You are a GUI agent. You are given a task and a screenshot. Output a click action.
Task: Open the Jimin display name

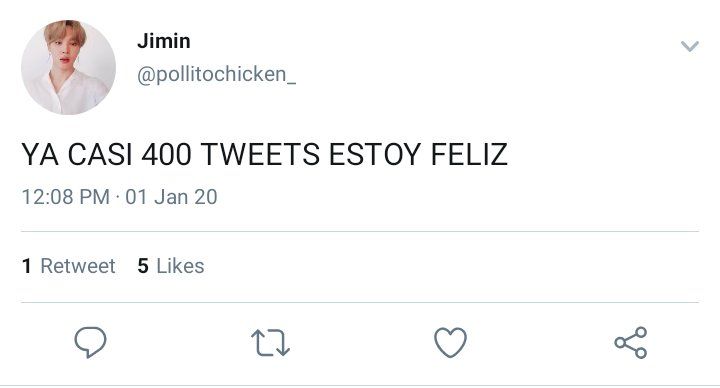click(x=163, y=41)
